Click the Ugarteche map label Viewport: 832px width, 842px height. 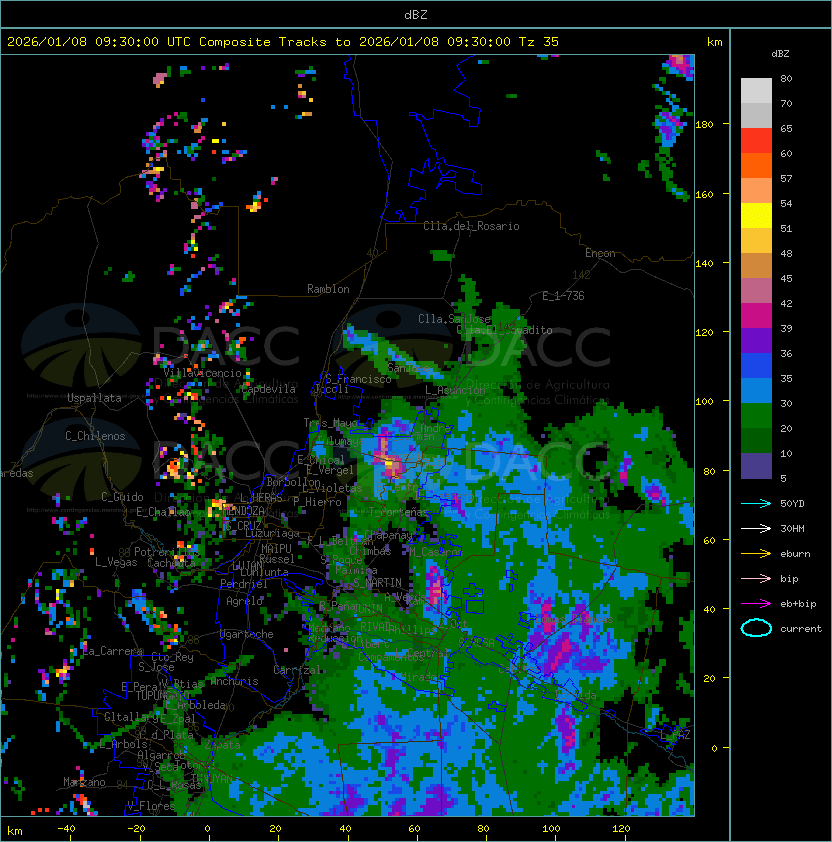coord(247,634)
